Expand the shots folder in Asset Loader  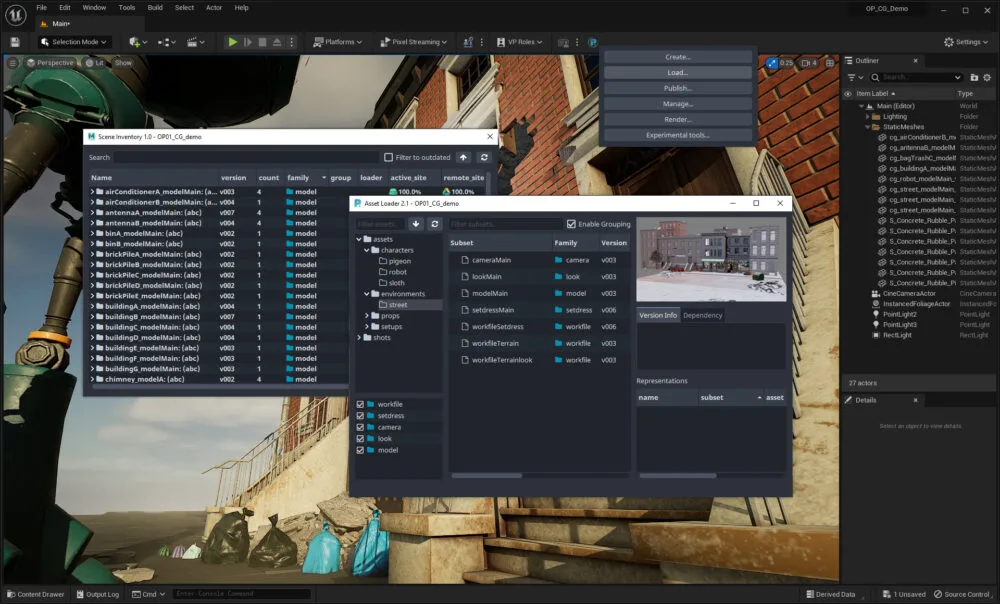tap(359, 337)
